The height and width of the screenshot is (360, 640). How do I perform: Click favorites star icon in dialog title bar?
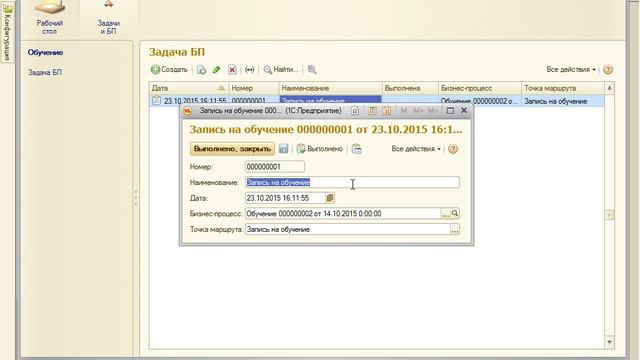coord(355,111)
